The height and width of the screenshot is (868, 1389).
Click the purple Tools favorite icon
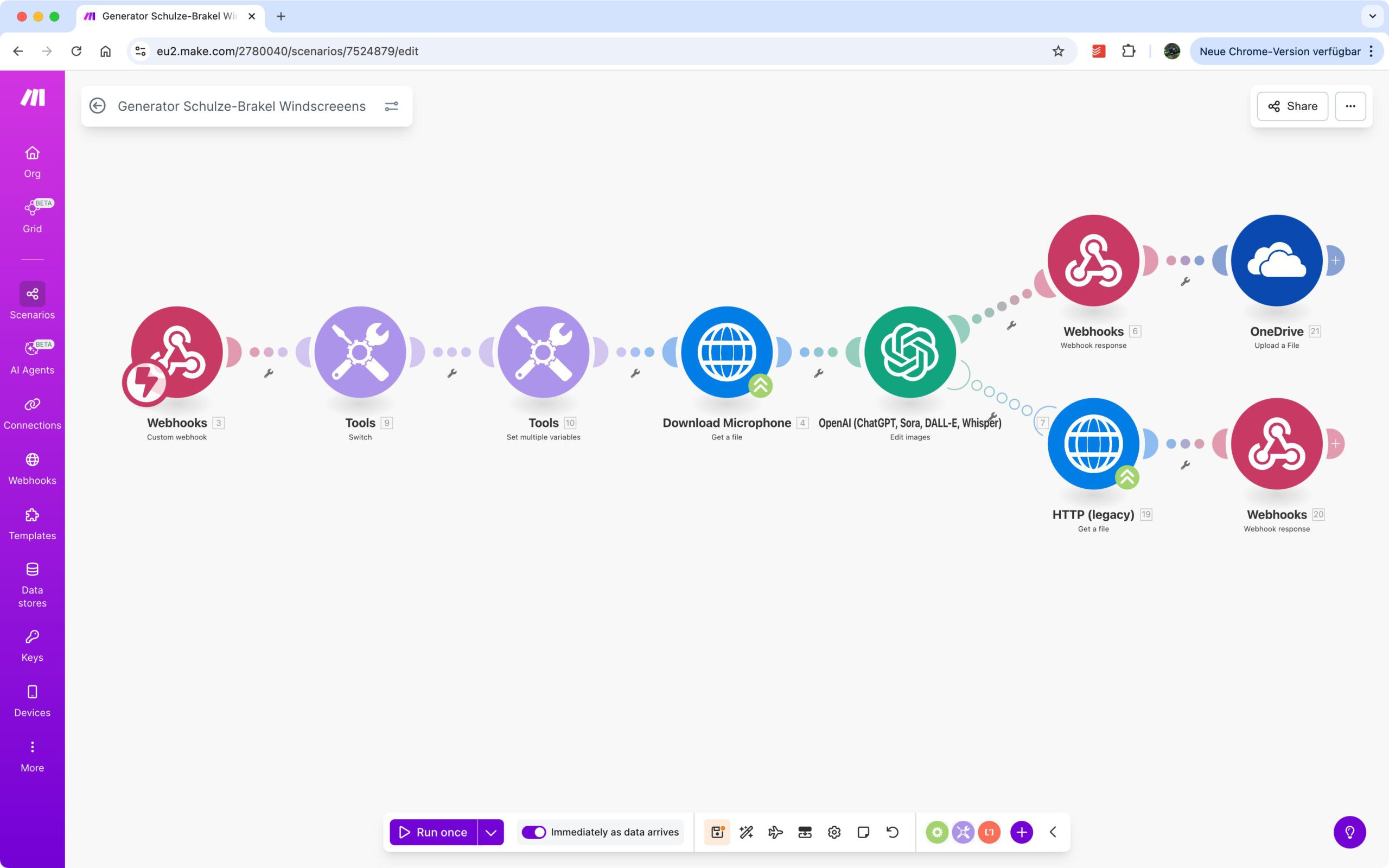[963, 832]
